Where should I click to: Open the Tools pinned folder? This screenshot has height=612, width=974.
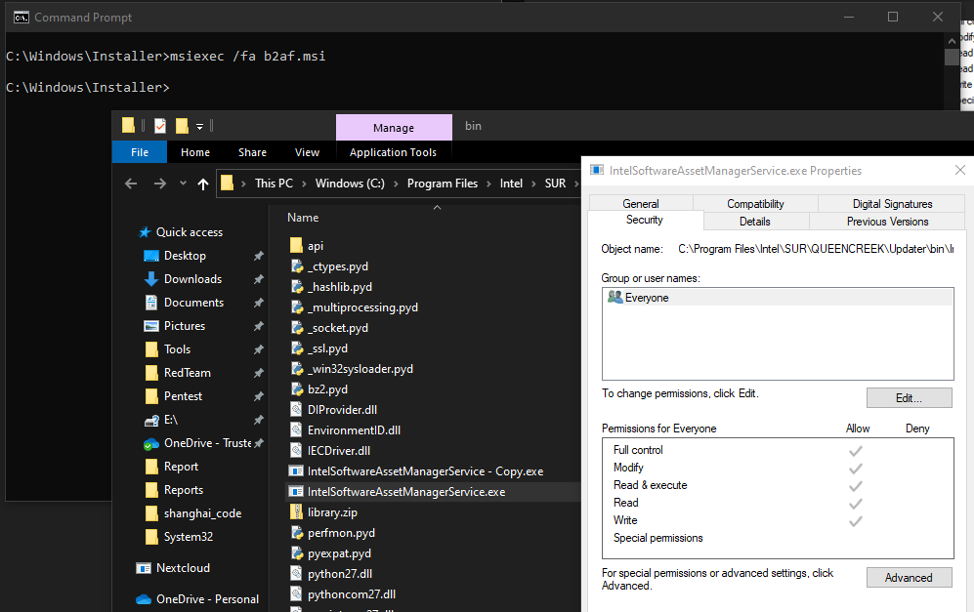click(177, 349)
